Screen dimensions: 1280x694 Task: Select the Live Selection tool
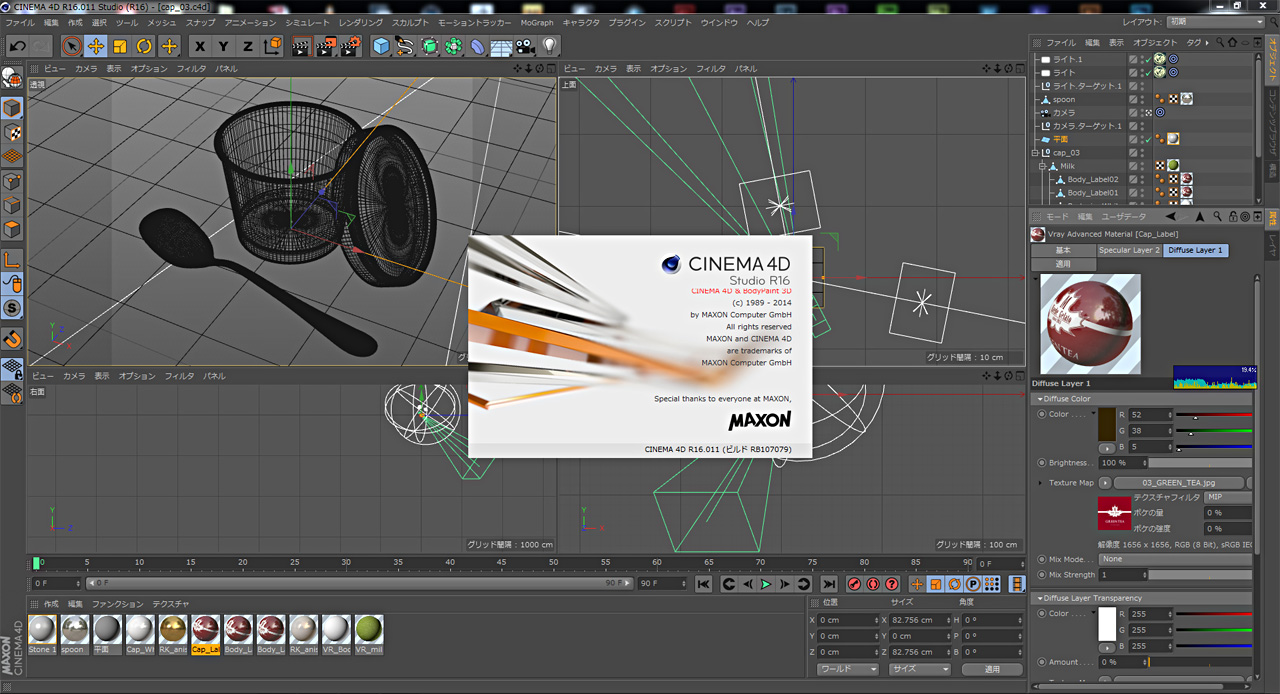tap(72, 46)
